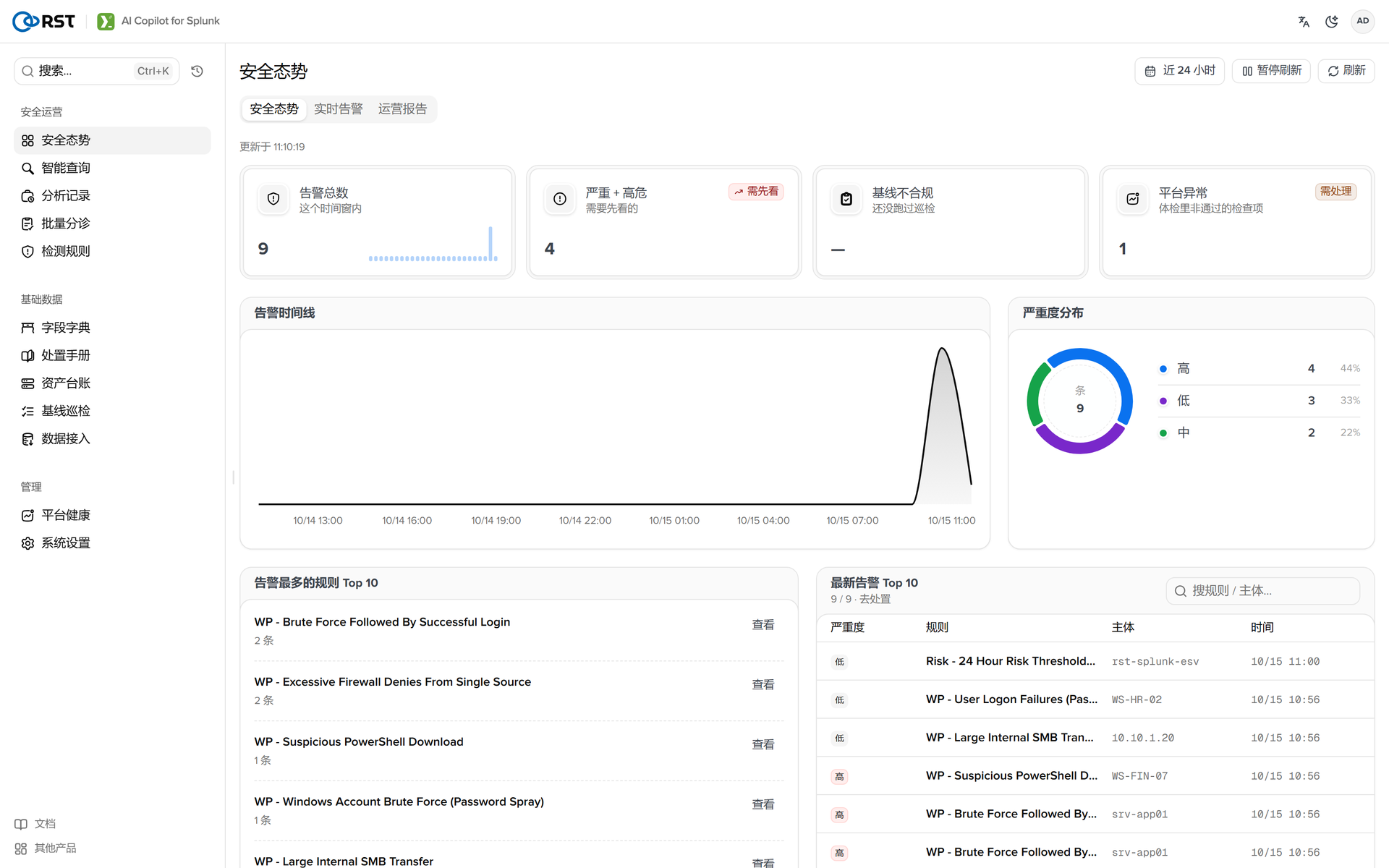
Task: Click 查看 for Excessive Firewall Denies rule
Action: (763, 685)
